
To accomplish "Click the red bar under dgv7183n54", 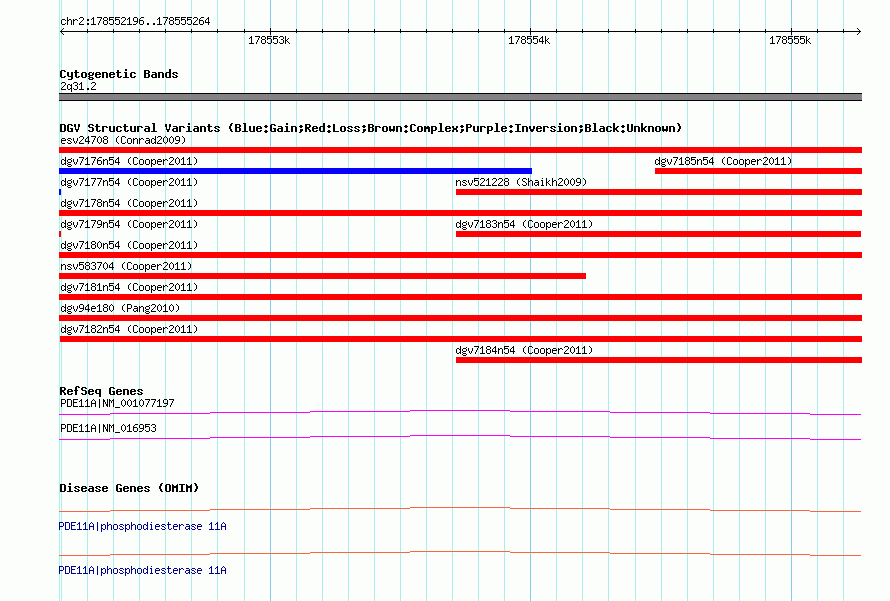I will click(x=658, y=234).
